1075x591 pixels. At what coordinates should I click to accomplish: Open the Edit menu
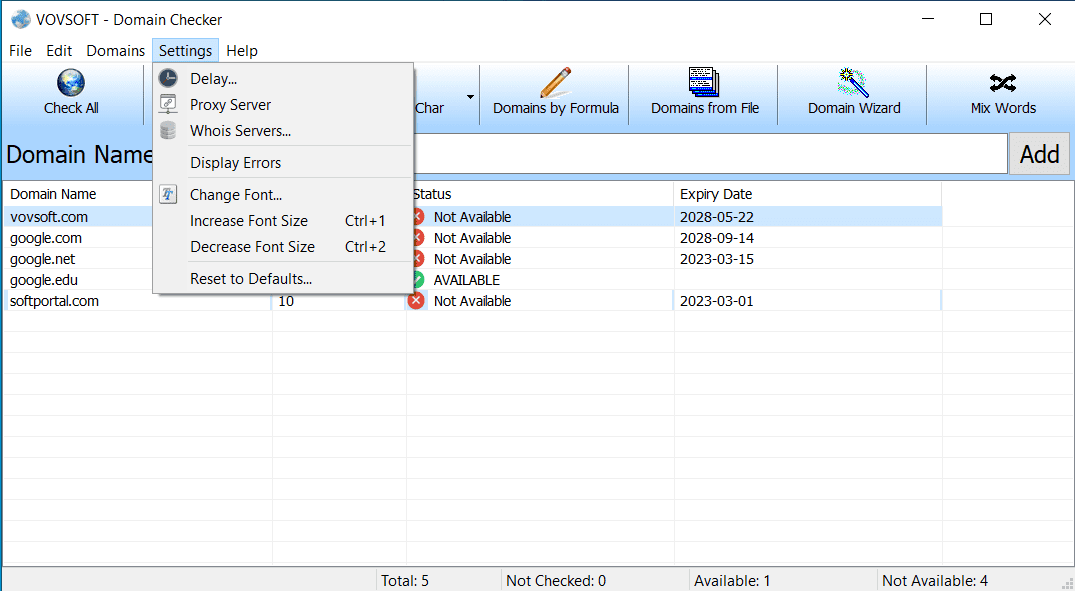point(59,51)
